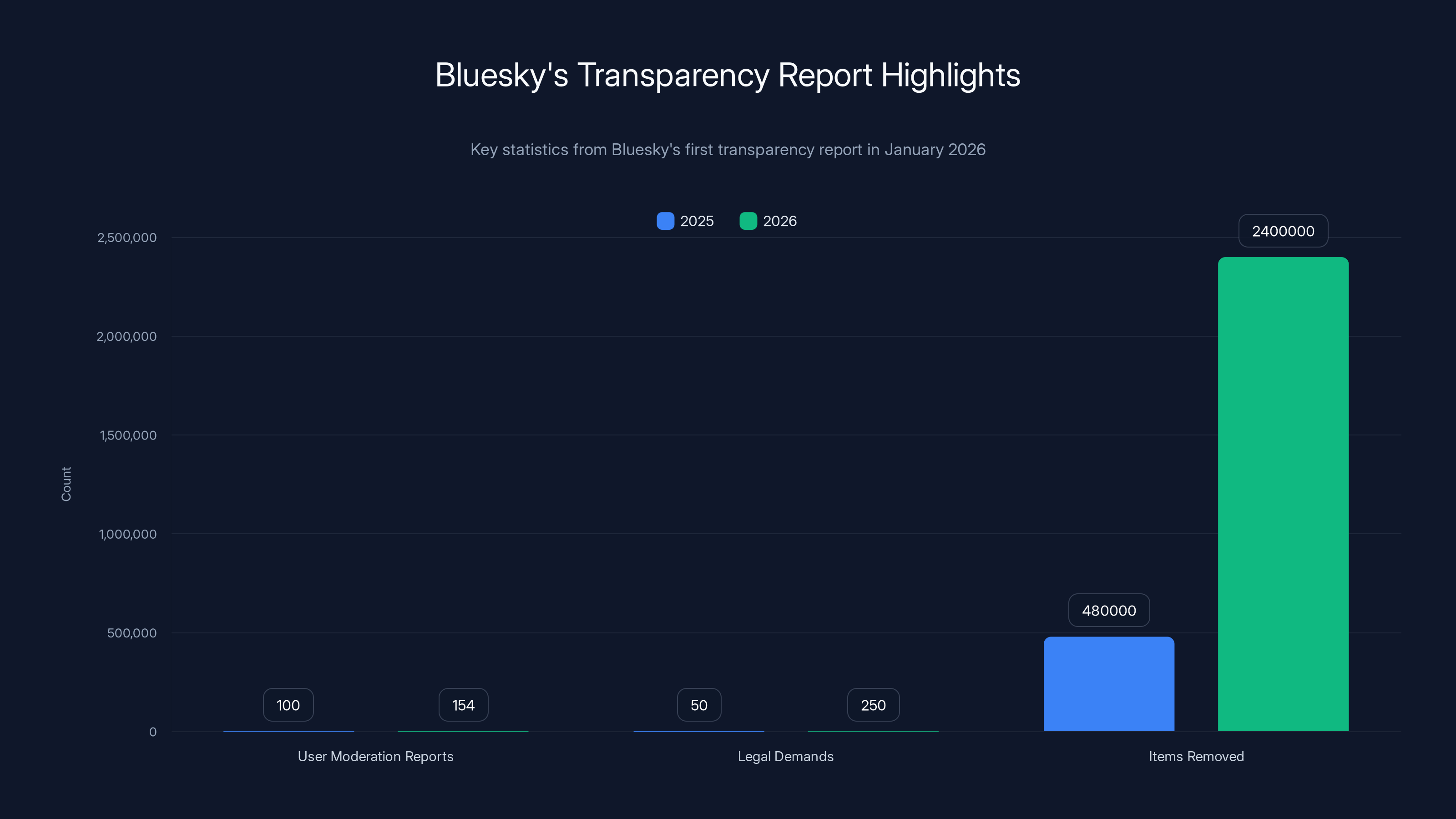
Task: Select the blue Items Removed 2025 bar
Action: click(1109, 684)
